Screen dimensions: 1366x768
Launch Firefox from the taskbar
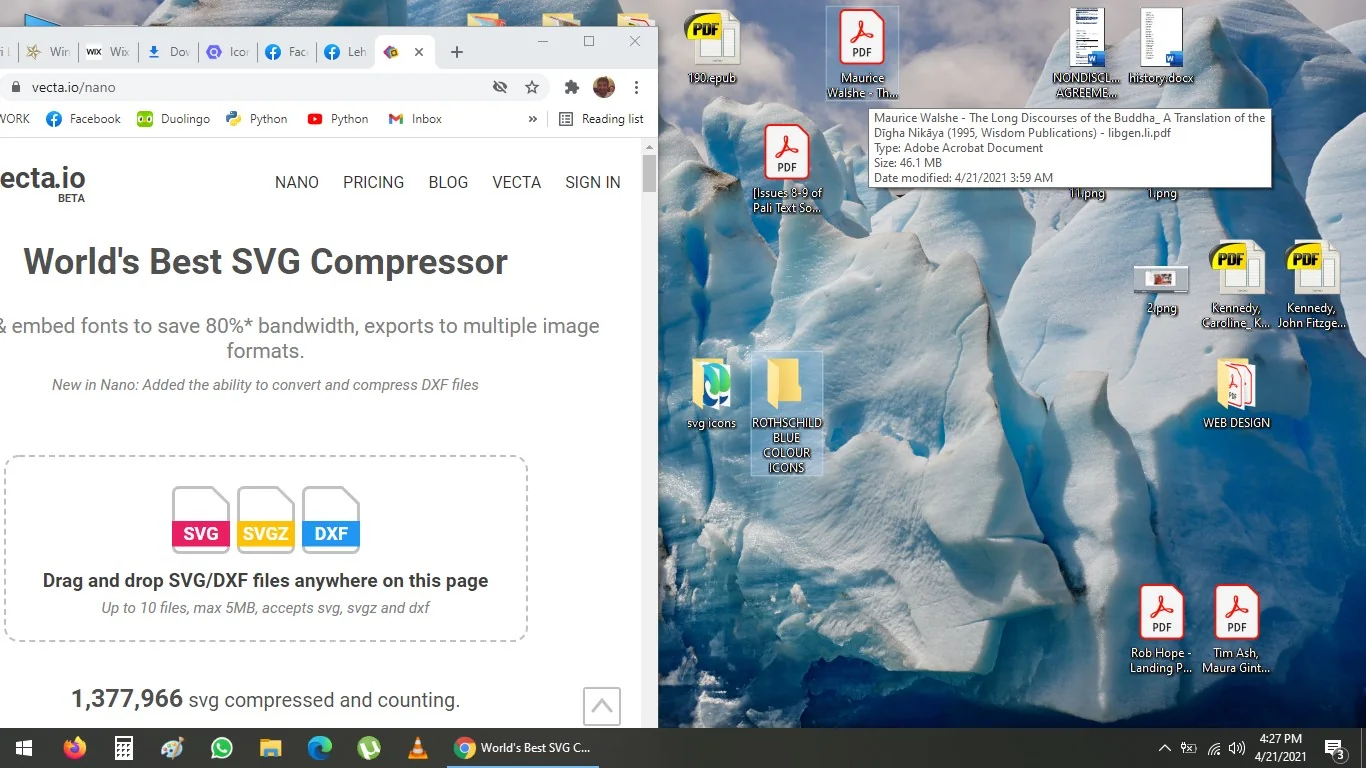(x=75, y=748)
